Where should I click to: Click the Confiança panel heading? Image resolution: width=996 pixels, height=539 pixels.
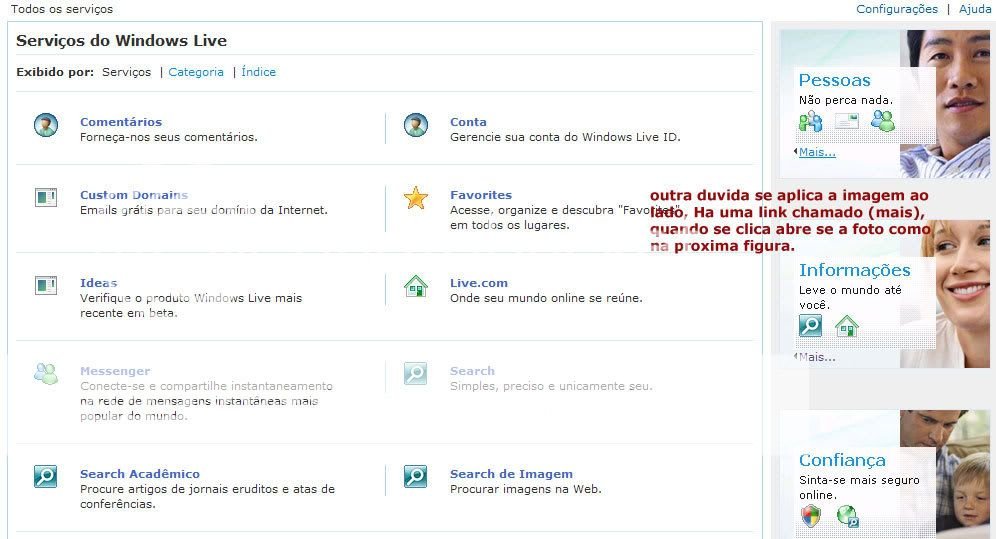842,460
